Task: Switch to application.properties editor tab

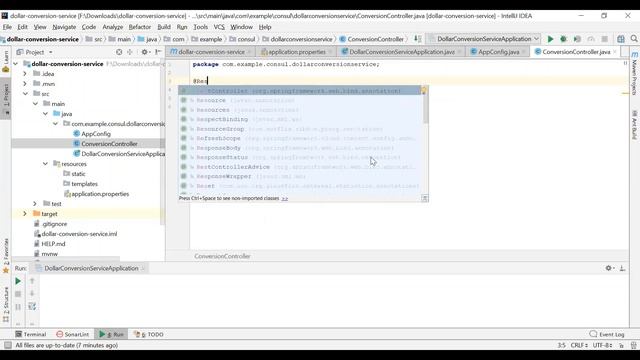Action: tap(297, 52)
